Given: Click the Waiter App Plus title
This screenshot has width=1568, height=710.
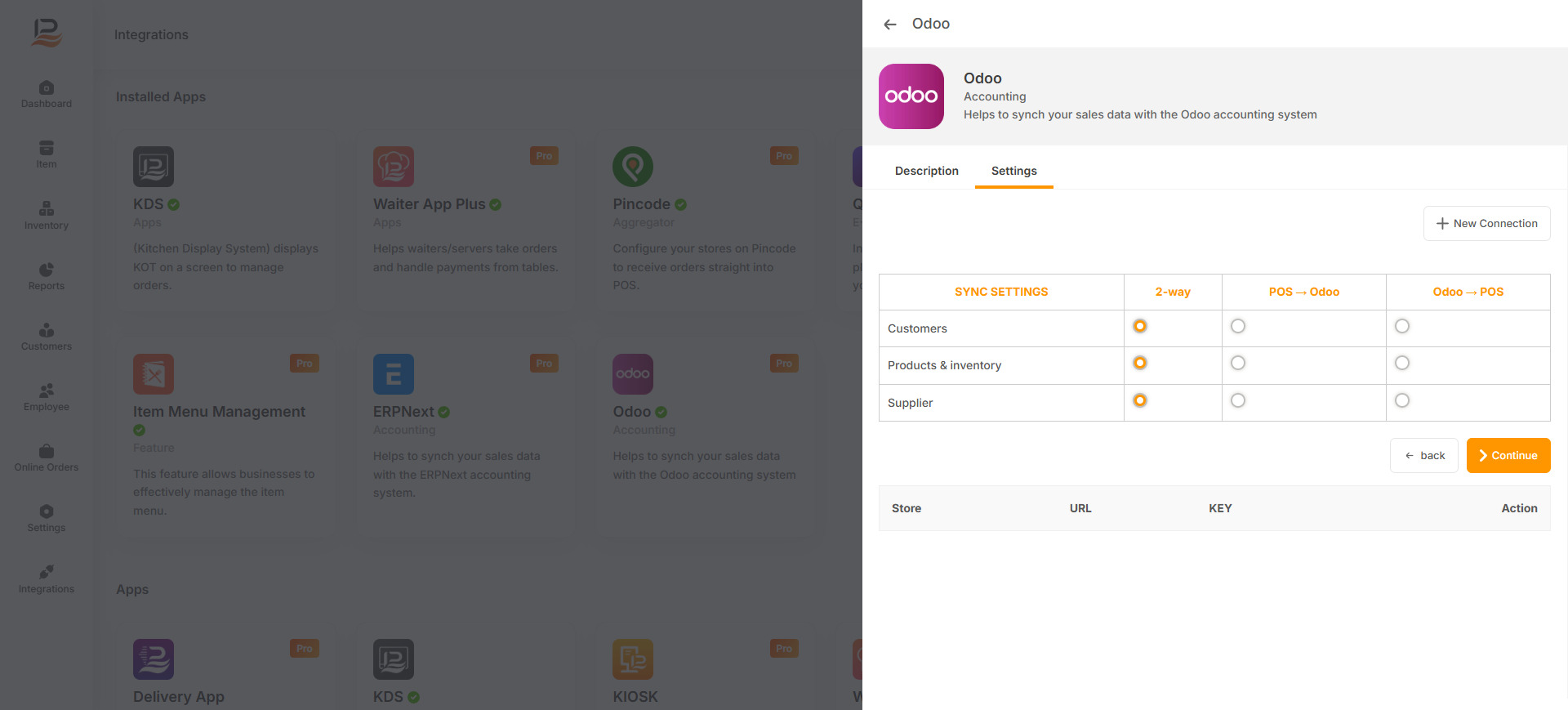Looking at the screenshot, I should point(430,204).
